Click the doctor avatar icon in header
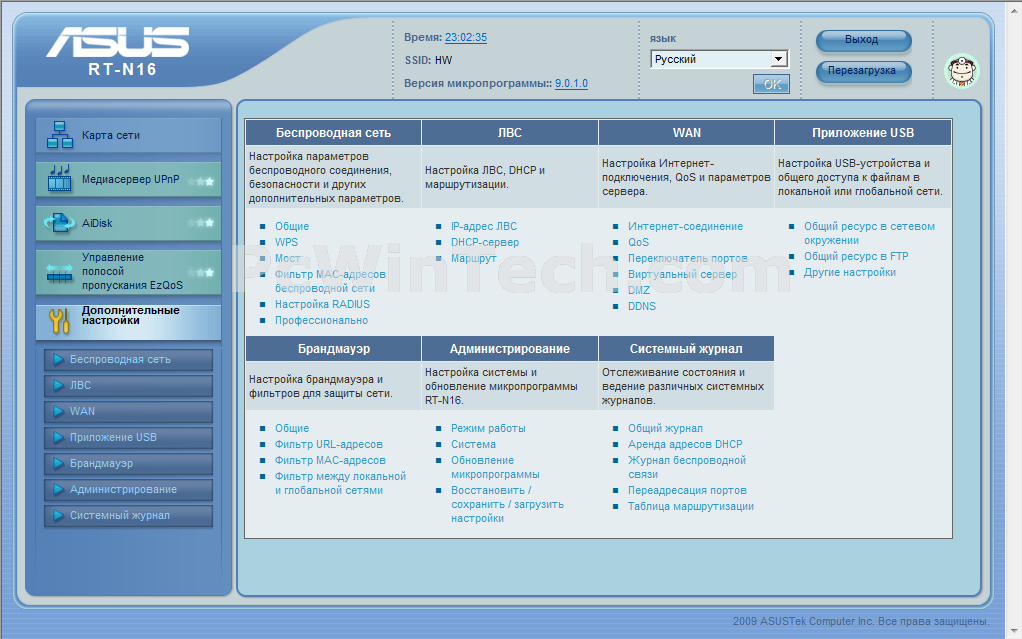Viewport: 1022px width, 639px height. (x=962, y=71)
